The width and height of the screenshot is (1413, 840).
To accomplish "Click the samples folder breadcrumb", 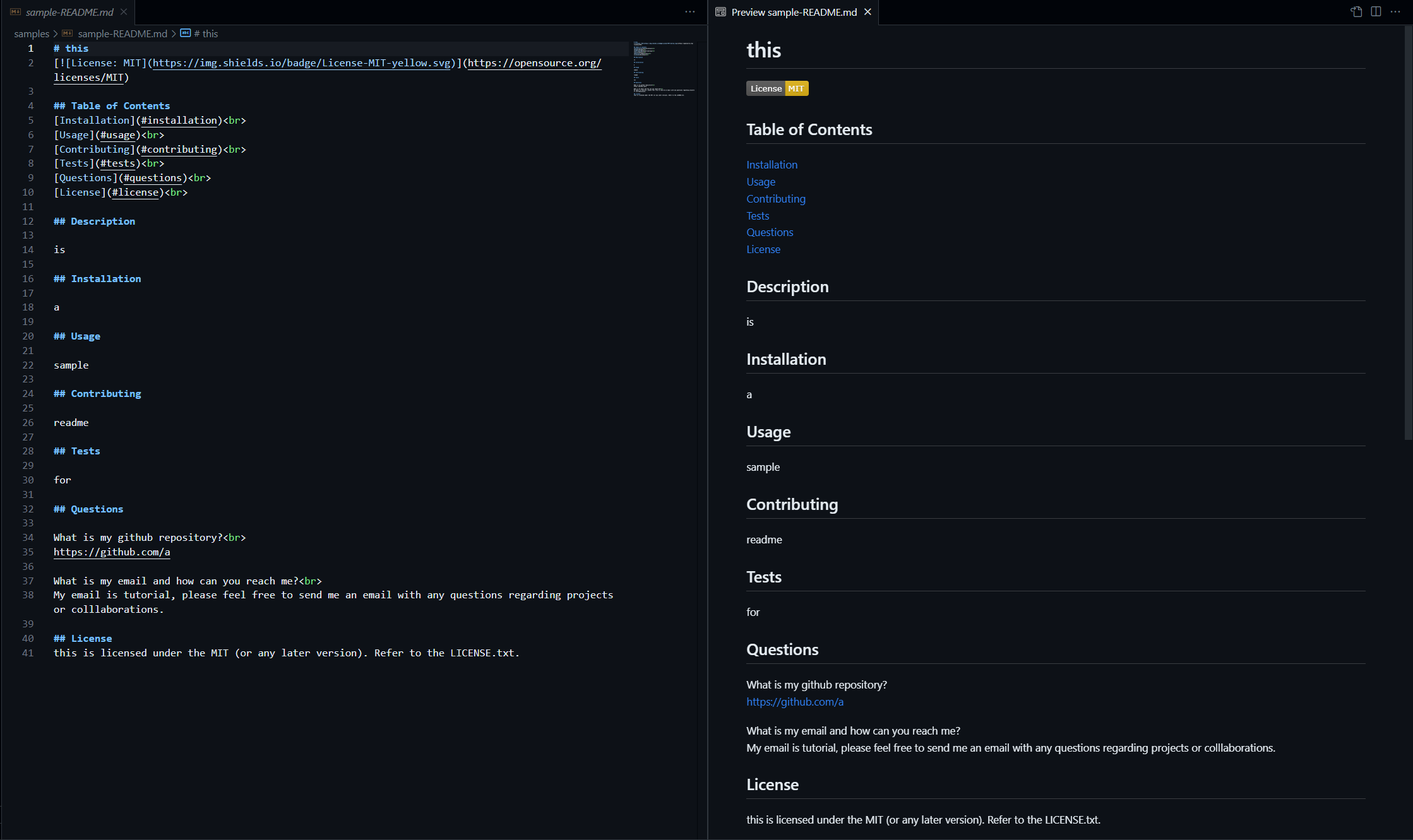I will 32,33.
